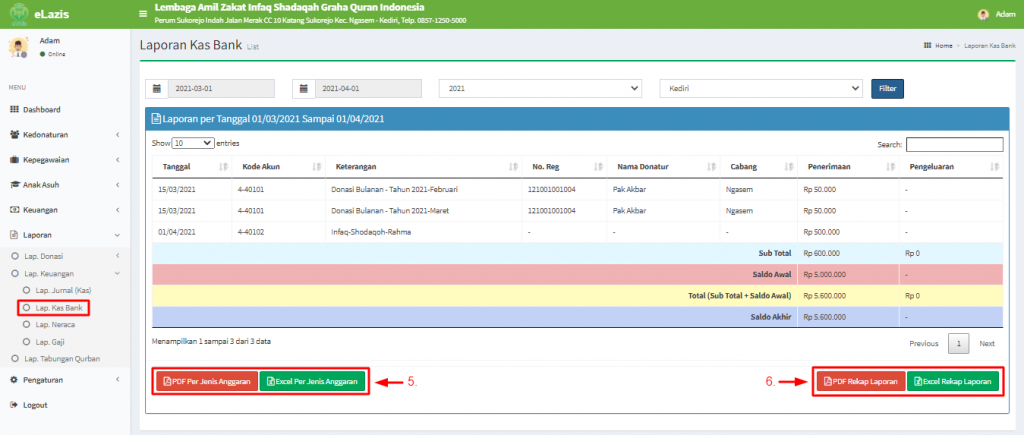Click the Logout icon in sidebar

coord(14,405)
